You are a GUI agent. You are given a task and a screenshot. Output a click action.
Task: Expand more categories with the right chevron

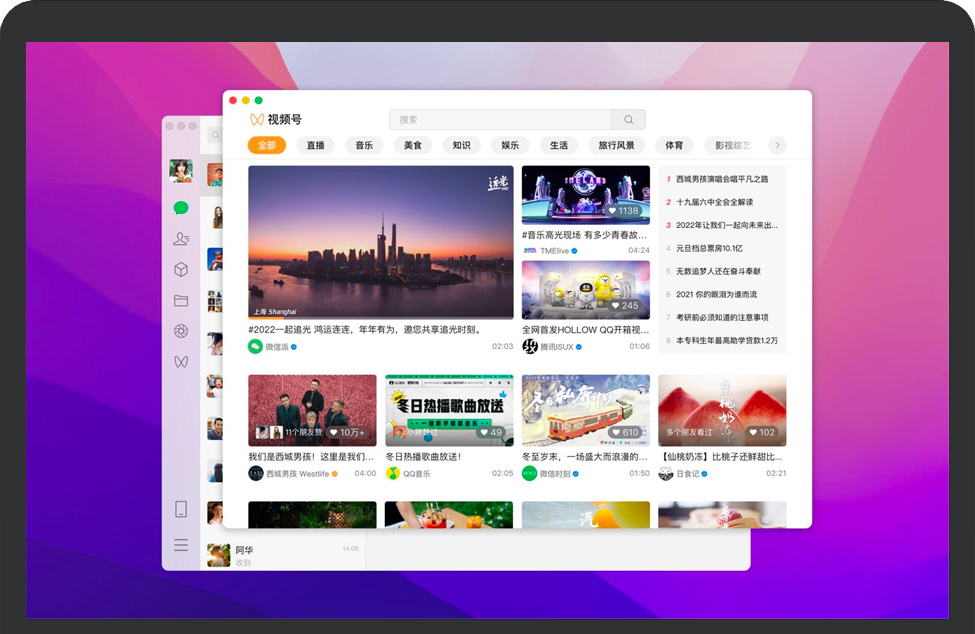(x=777, y=145)
